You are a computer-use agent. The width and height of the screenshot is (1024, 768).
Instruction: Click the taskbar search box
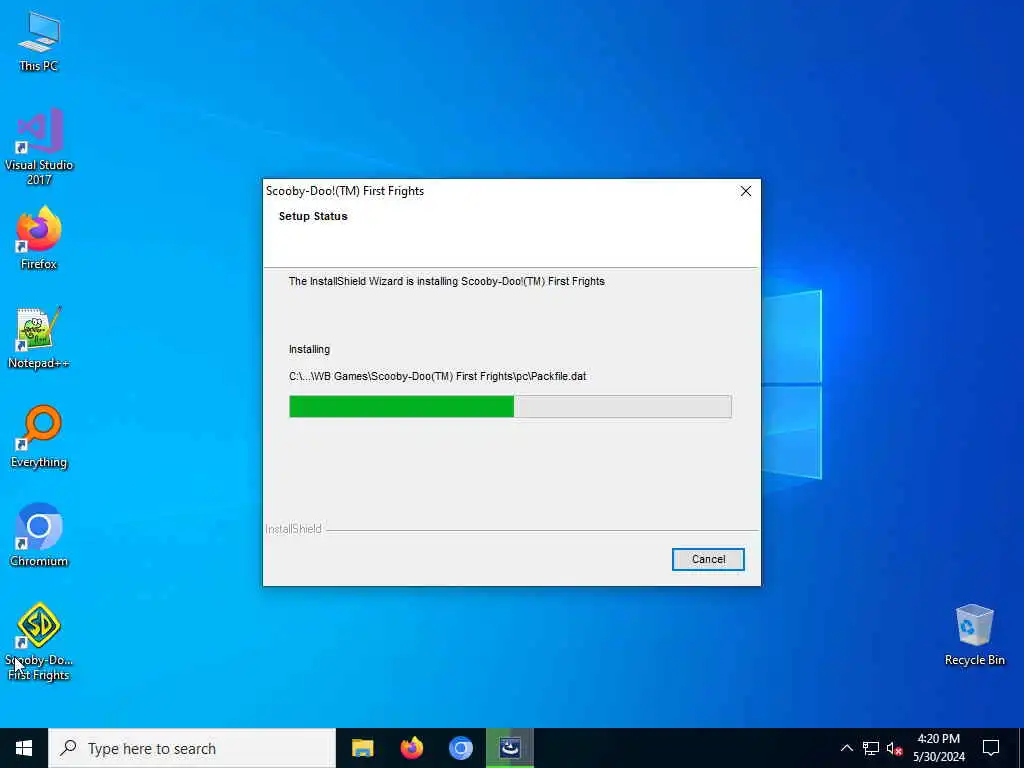click(192, 748)
